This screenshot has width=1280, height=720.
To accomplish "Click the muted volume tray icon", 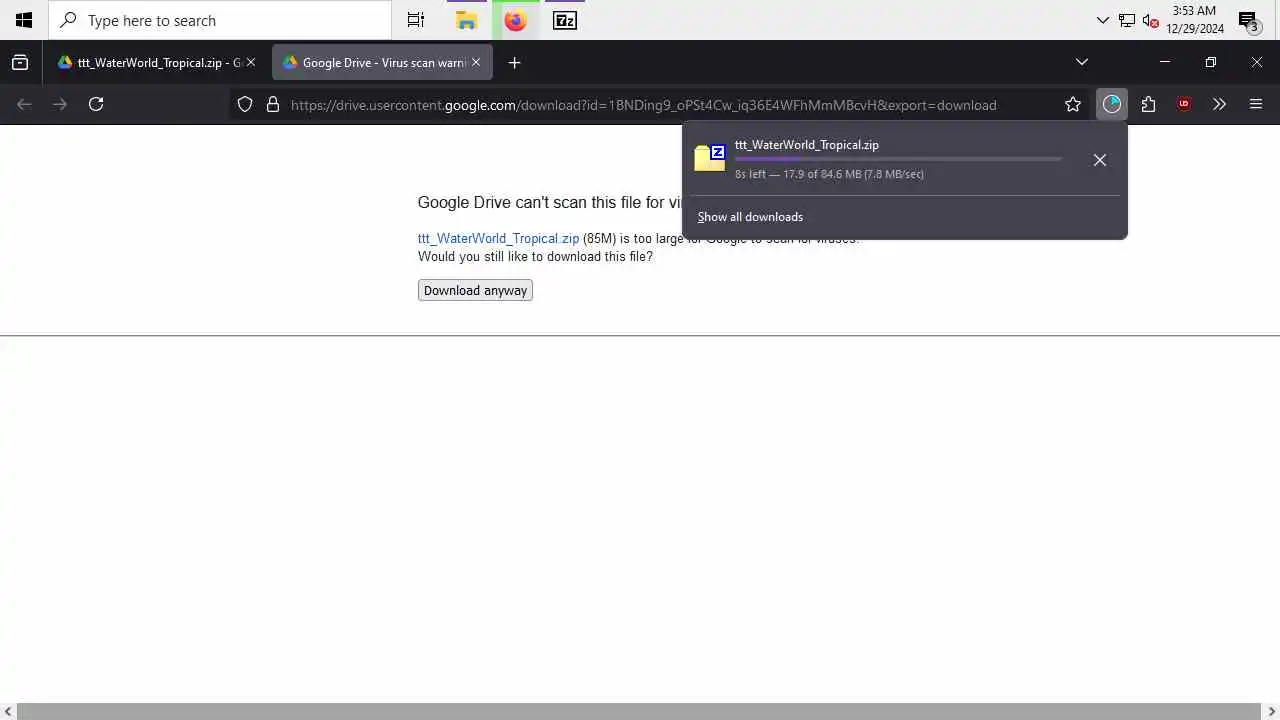I will pyautogui.click(x=1150, y=20).
